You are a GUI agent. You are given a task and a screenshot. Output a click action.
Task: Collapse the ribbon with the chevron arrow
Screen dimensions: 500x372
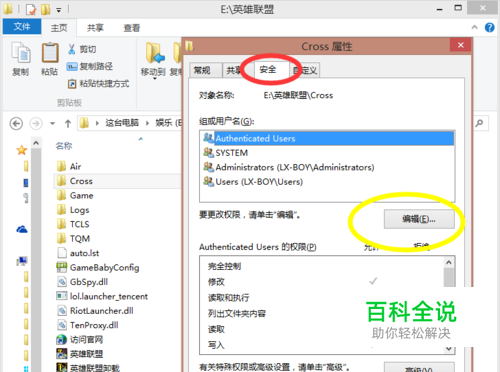[475, 27]
